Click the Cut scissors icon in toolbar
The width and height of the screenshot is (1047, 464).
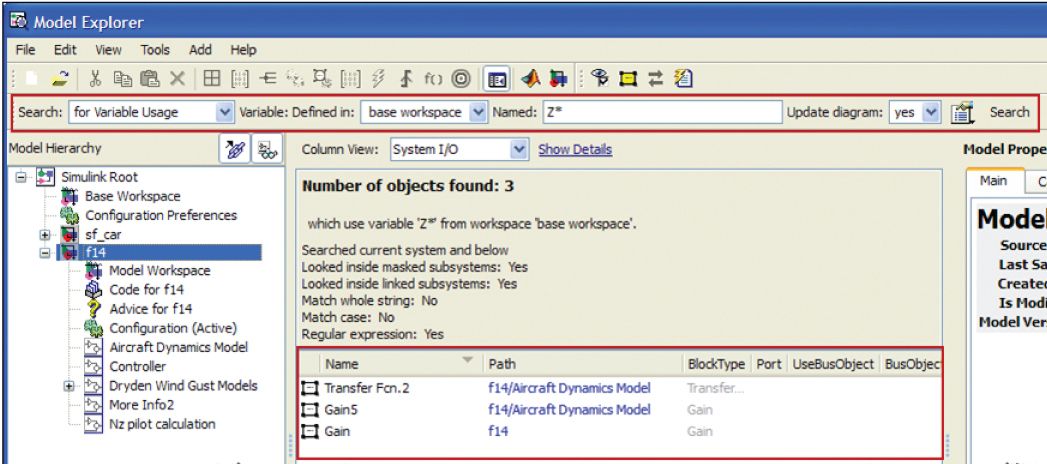(96, 78)
